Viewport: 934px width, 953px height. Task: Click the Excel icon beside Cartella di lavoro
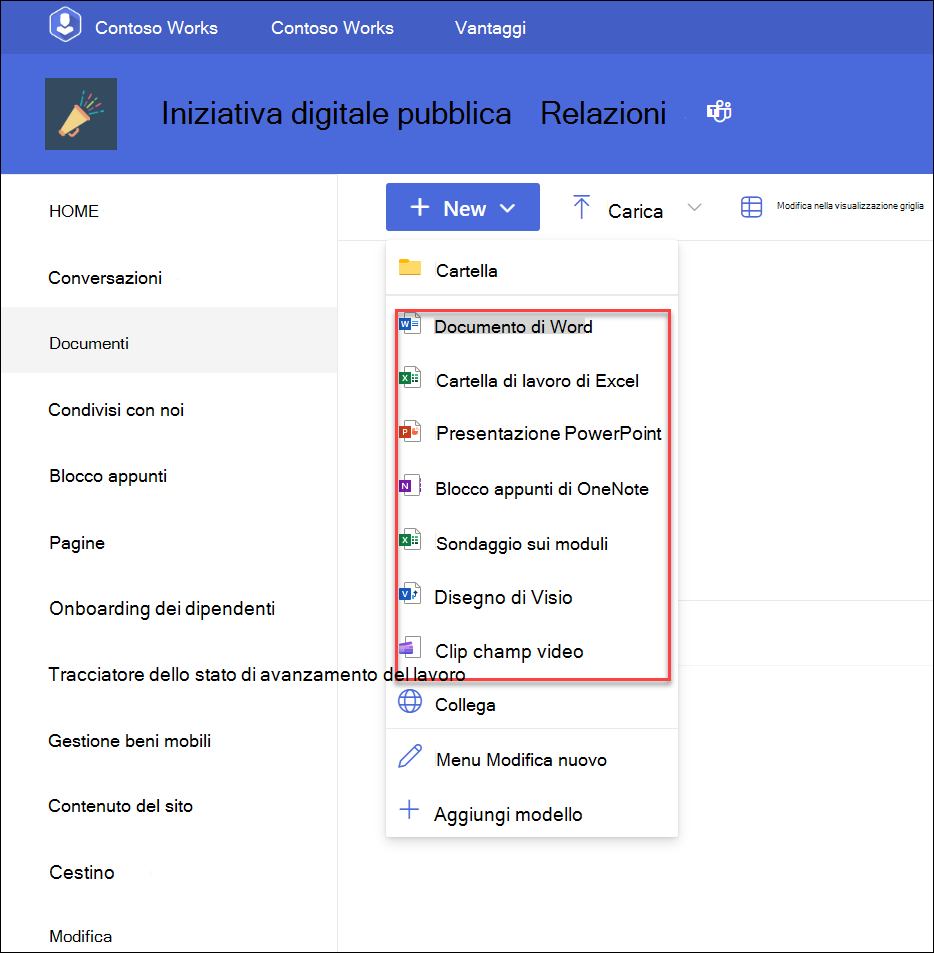point(410,377)
